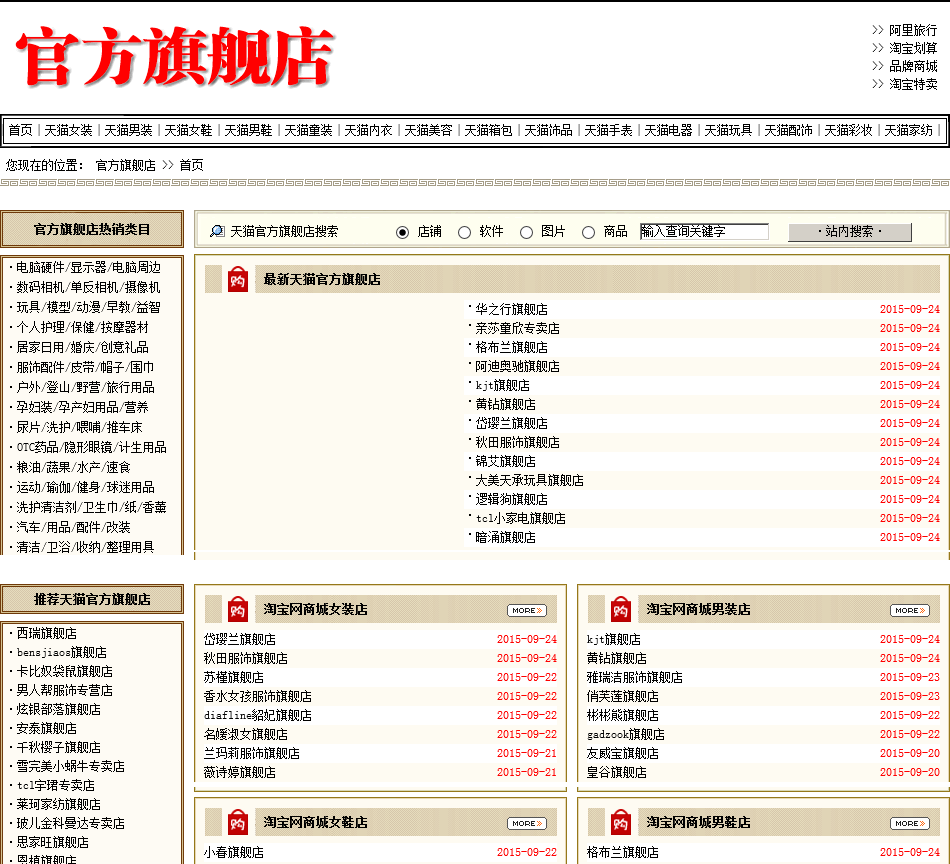Click the magnifier icon beside 天猫官方旗舰店搜索

click(217, 231)
